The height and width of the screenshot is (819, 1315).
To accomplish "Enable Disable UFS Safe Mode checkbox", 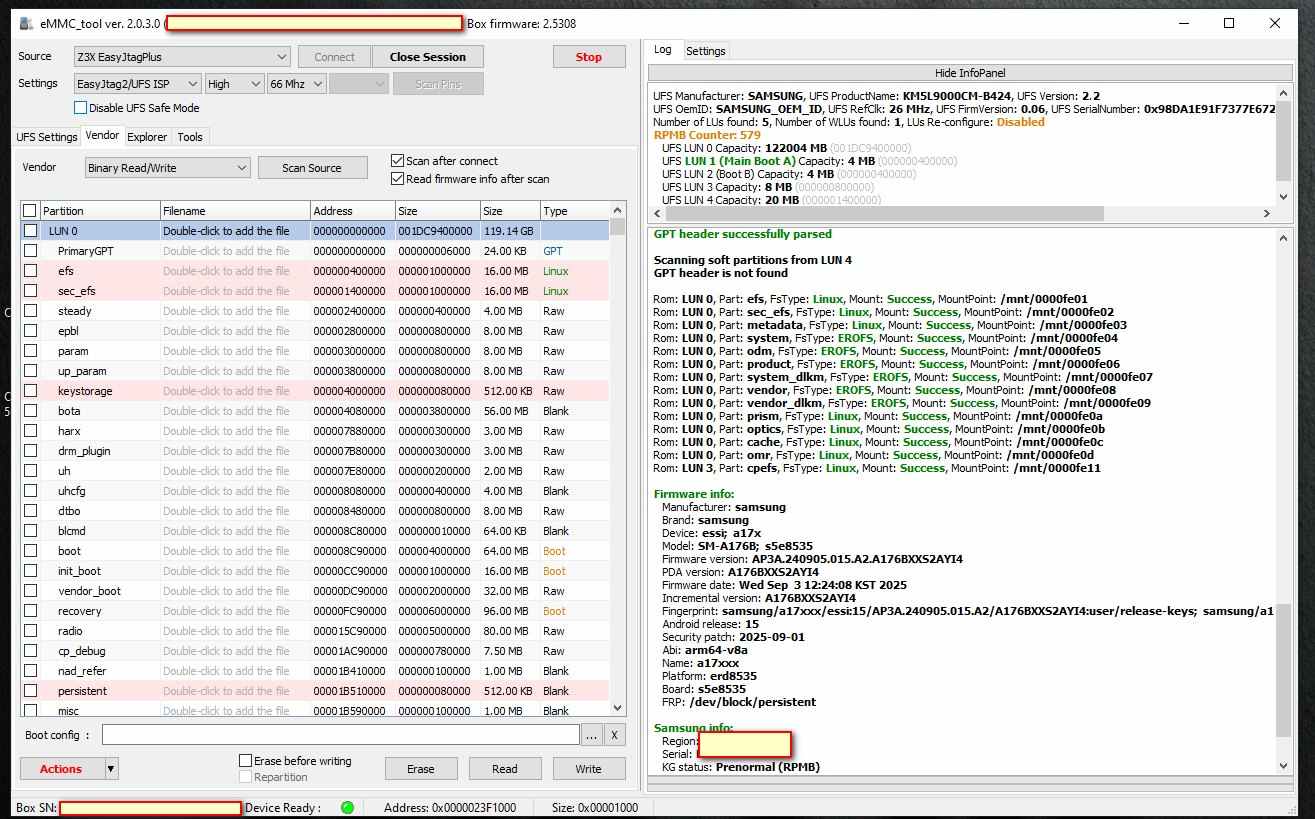I will (x=81, y=108).
